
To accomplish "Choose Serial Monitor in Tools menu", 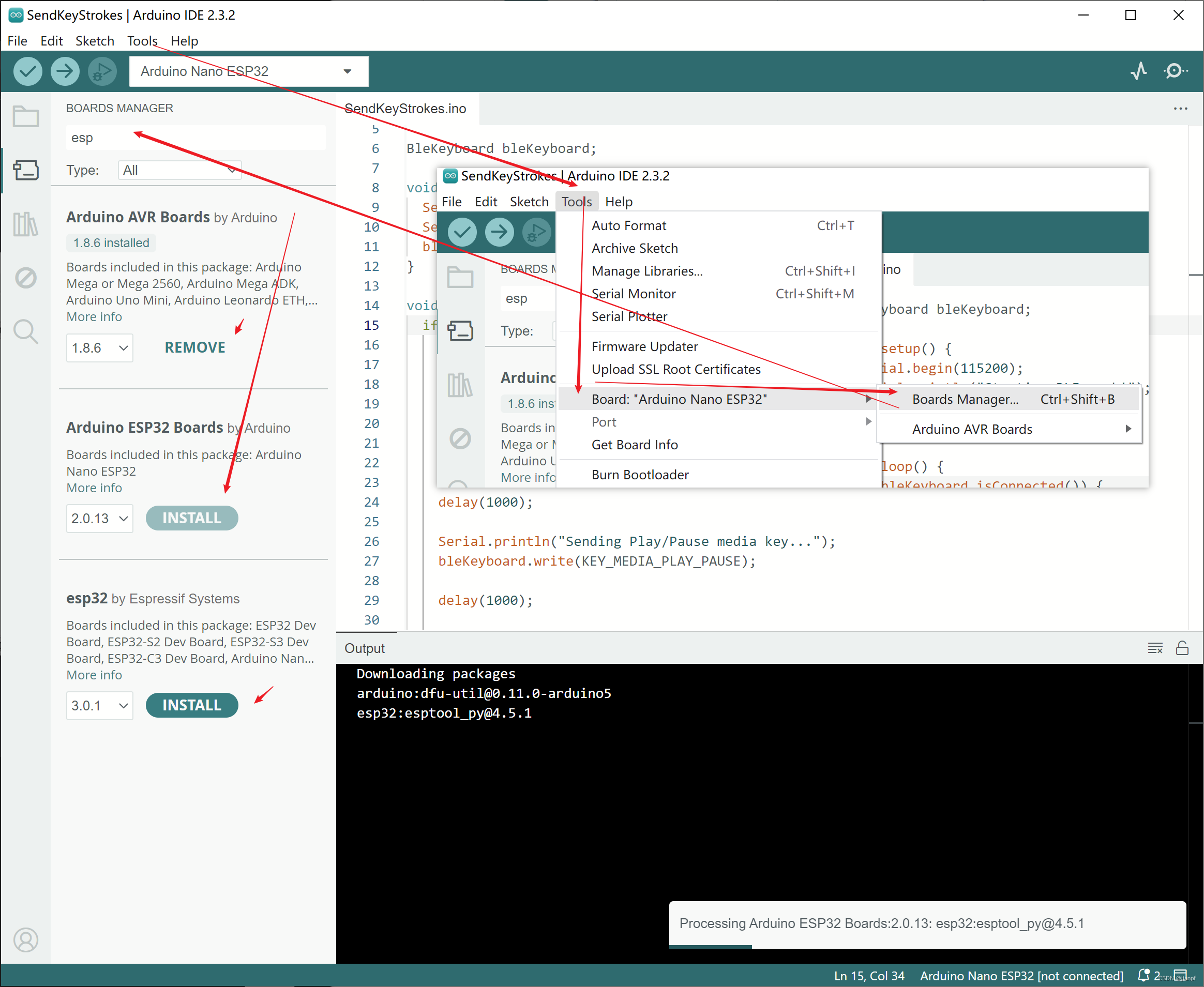I will [x=718, y=294].
